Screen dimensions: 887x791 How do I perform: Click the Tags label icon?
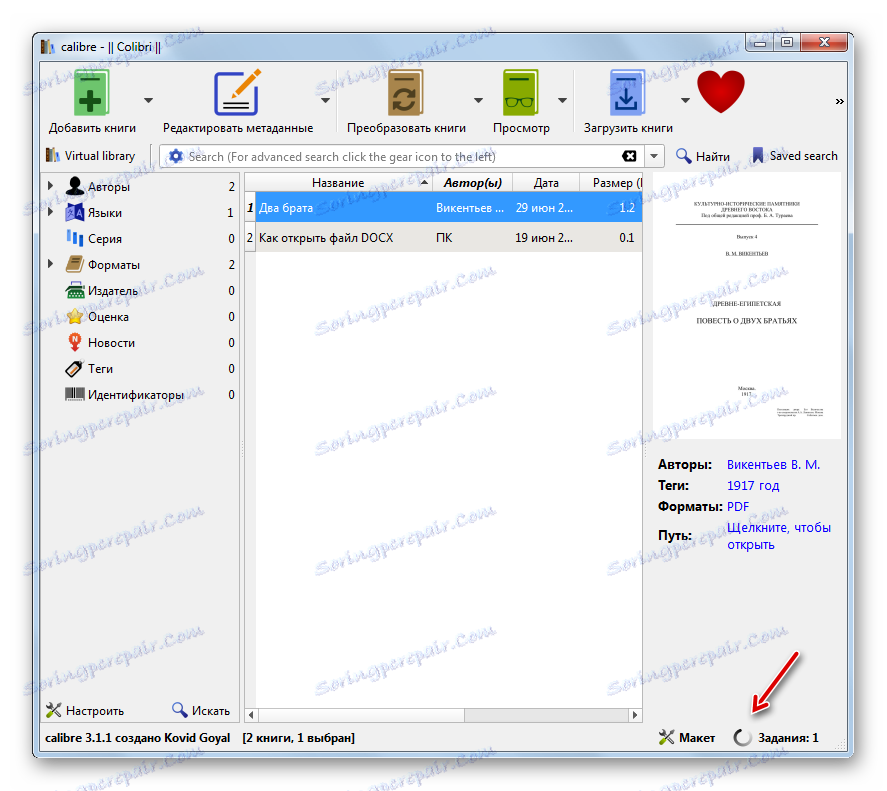75,368
